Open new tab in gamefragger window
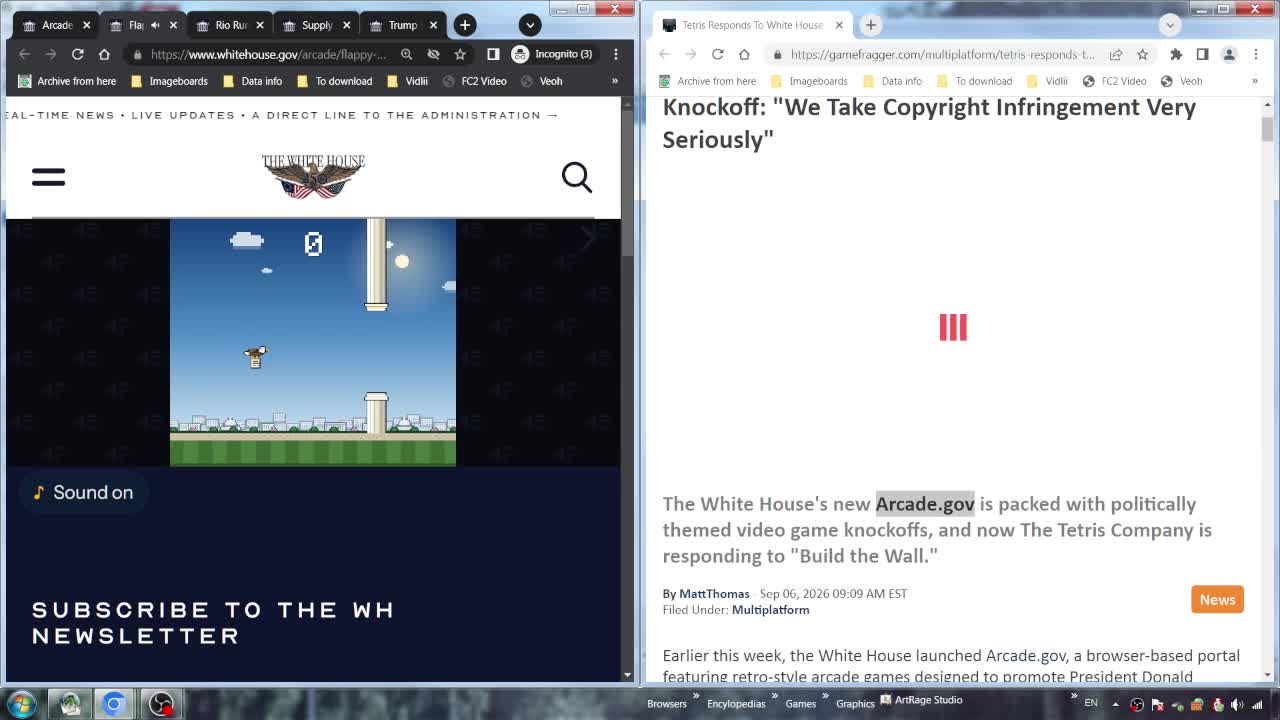Image resolution: width=1280 pixels, height=720 pixels. click(871, 25)
